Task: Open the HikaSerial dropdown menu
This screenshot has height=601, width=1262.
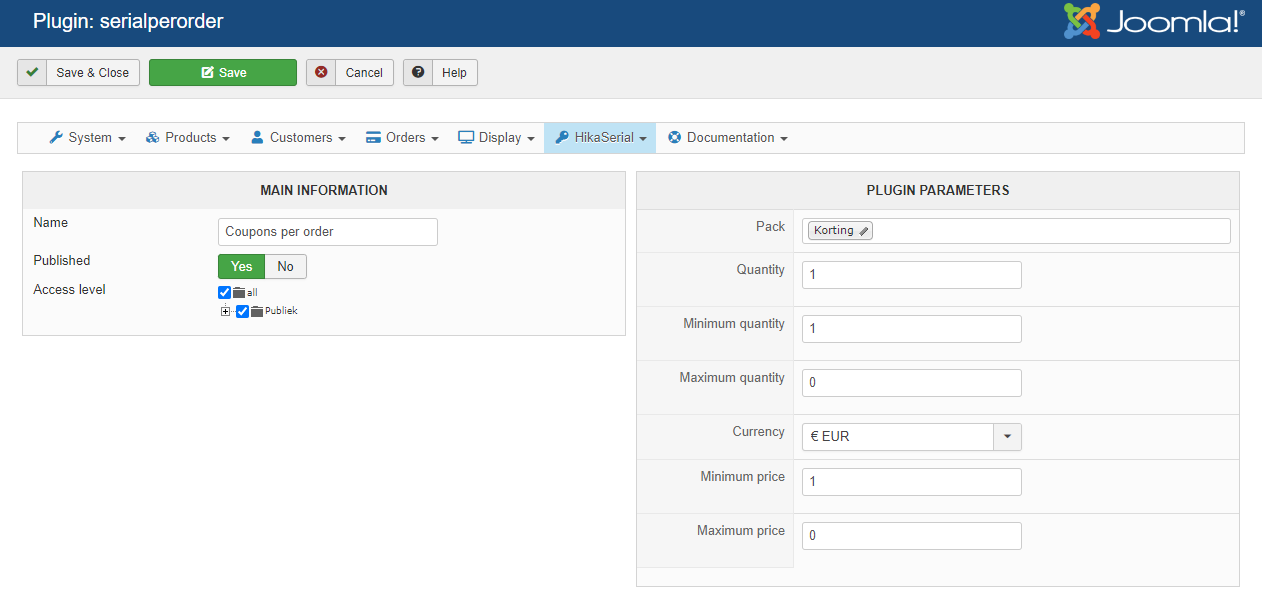Action: point(599,137)
